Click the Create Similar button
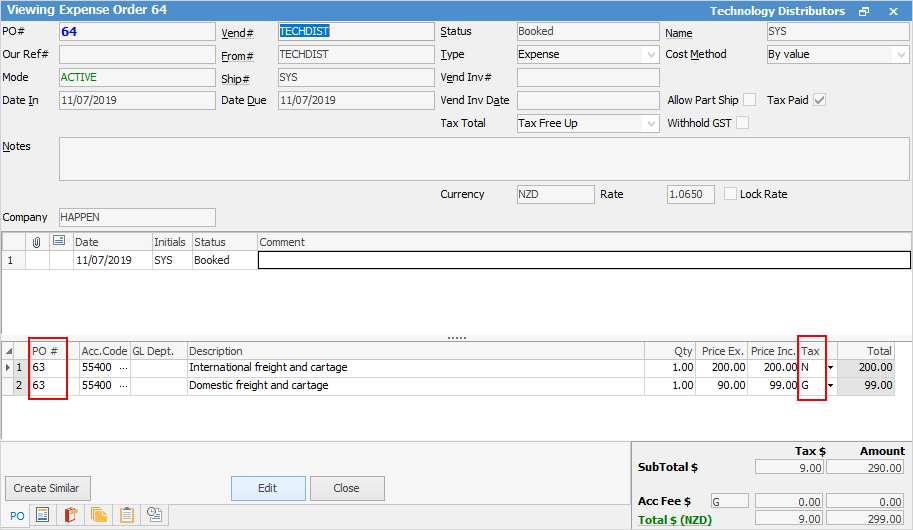This screenshot has width=913, height=530. click(x=48, y=488)
